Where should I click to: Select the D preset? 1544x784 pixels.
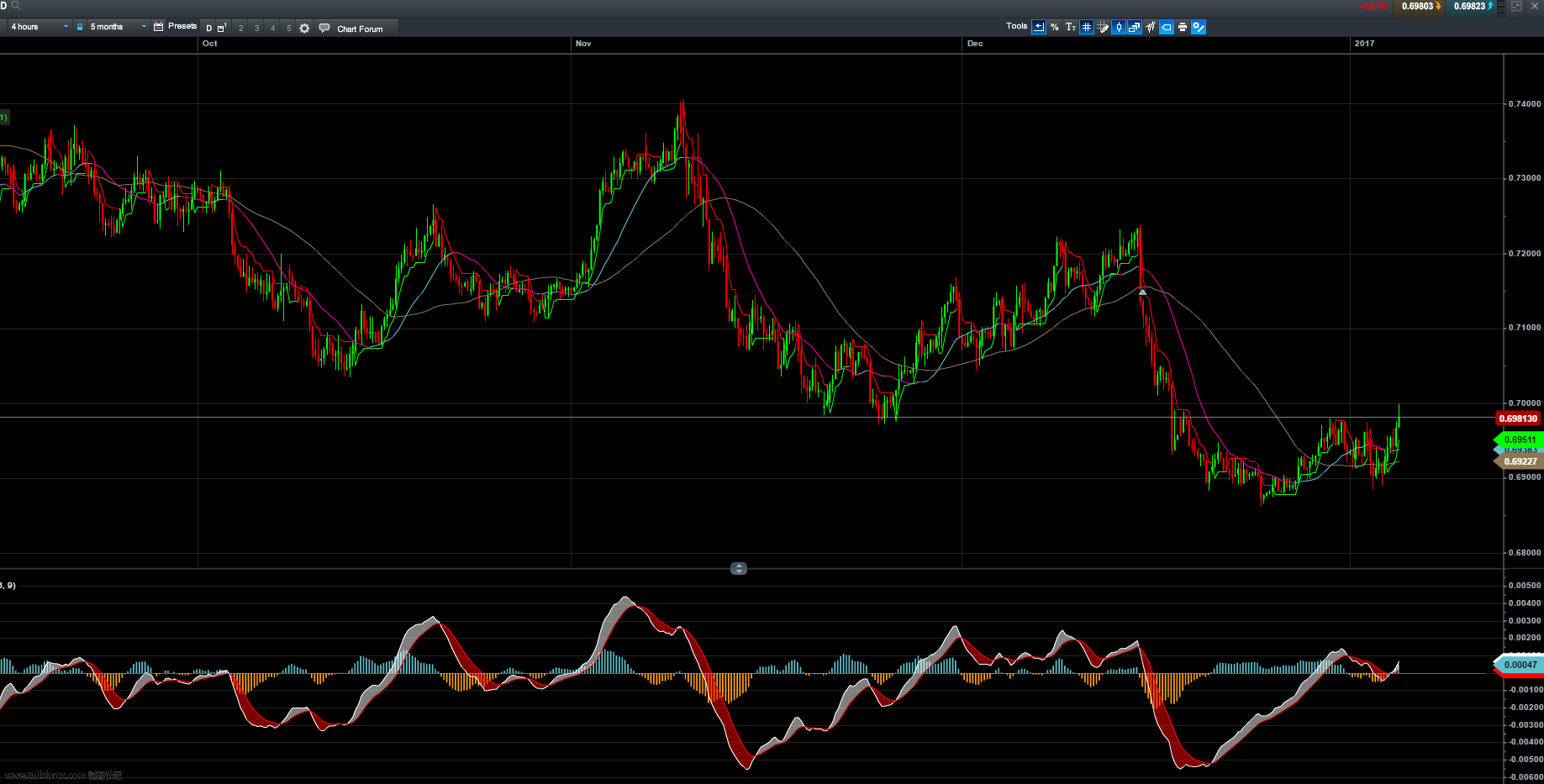pyautogui.click(x=209, y=28)
